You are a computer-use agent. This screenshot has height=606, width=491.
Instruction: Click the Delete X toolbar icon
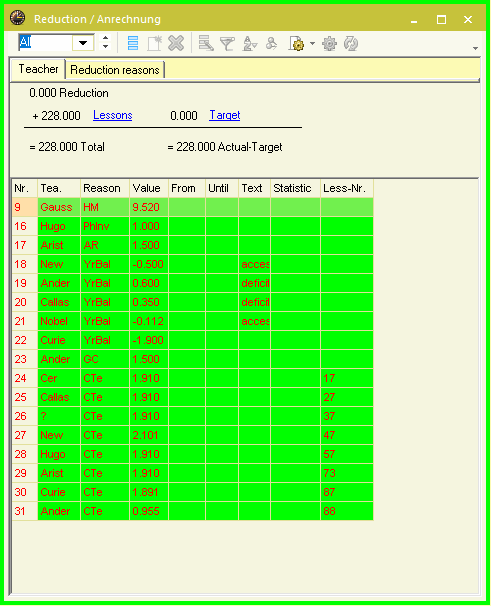pos(176,43)
